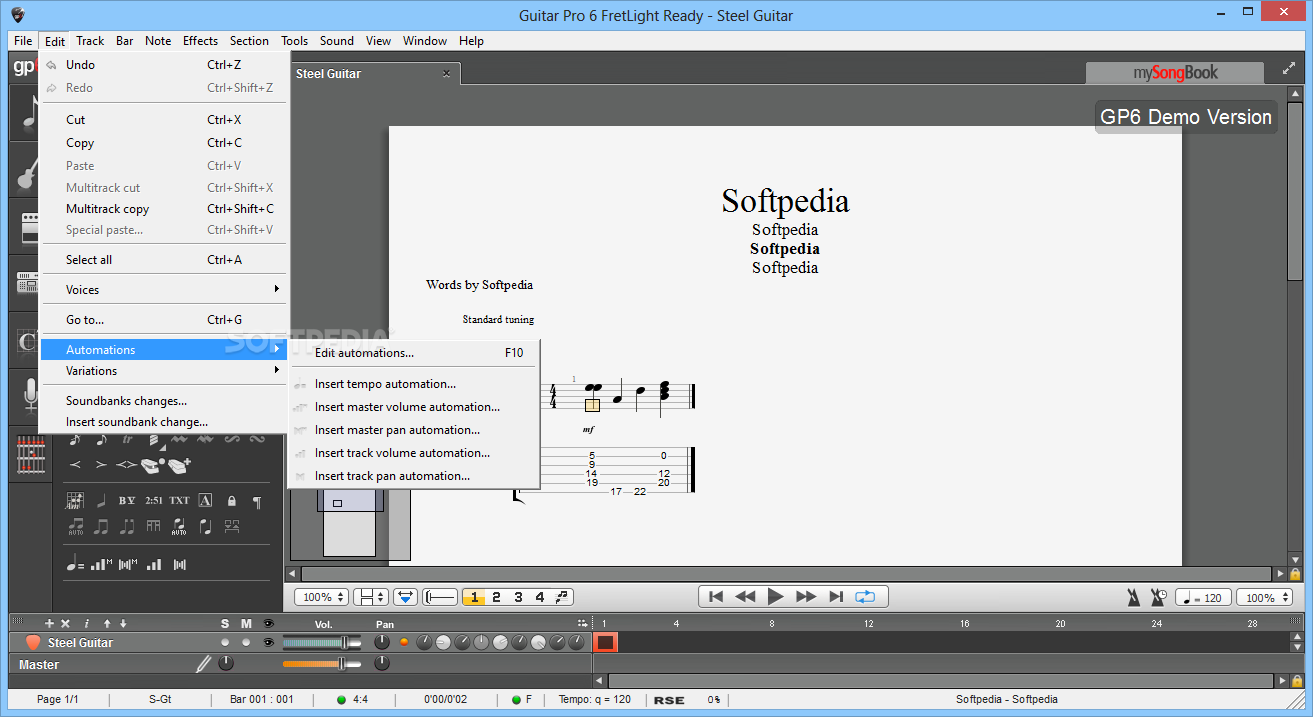Add a new track with plus icon
The width and height of the screenshot is (1313, 717).
point(49,623)
